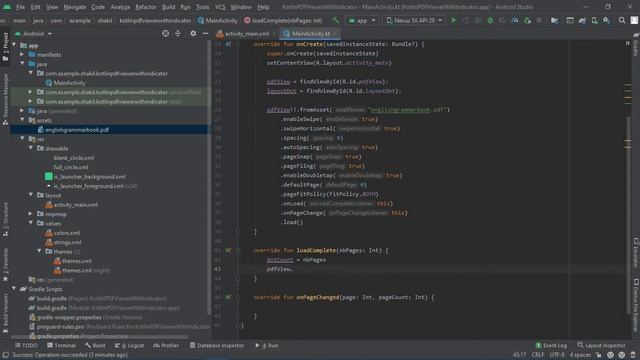Open the Event Log
Screen dimensions: 640x360
(x=551, y=345)
